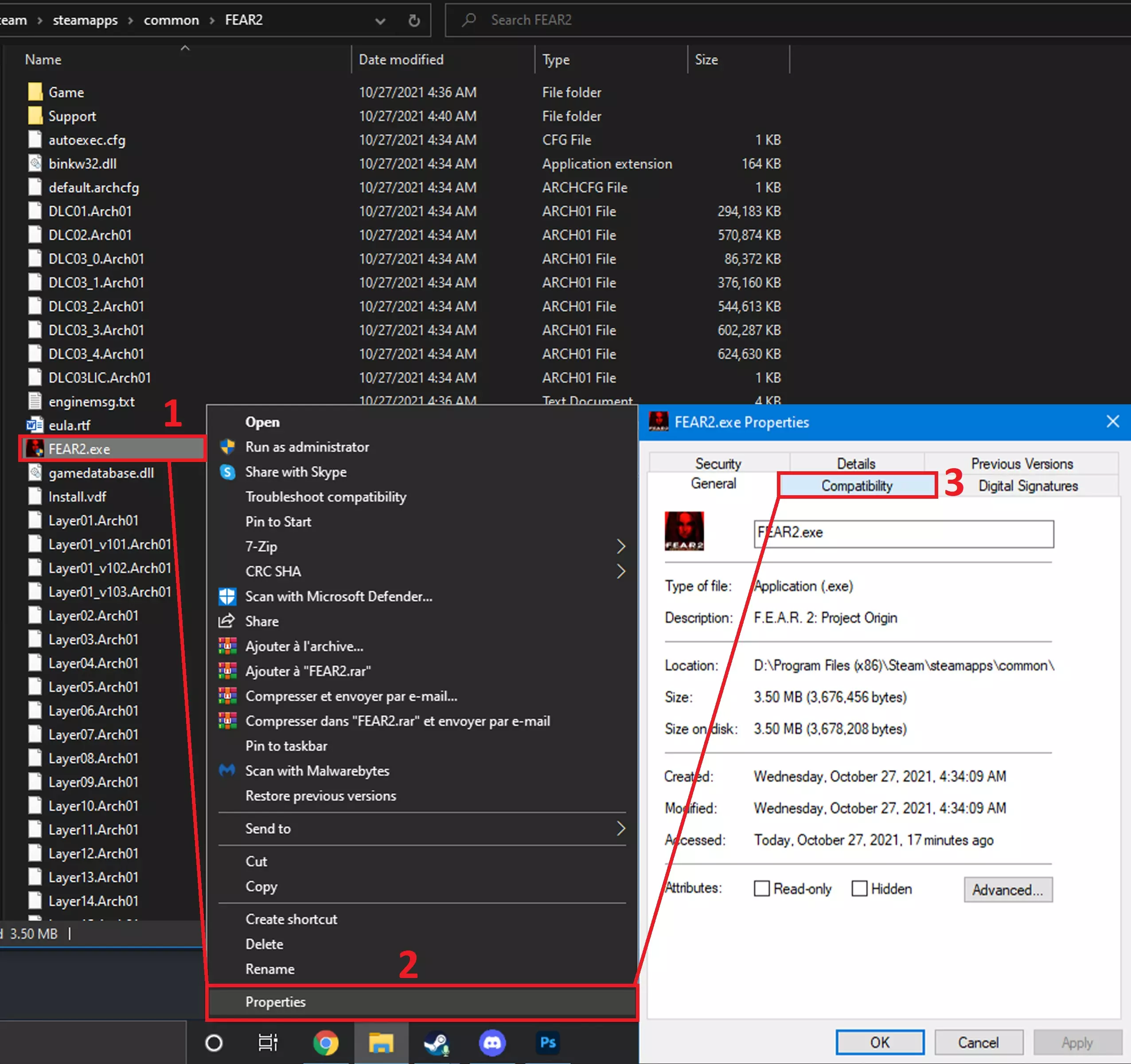
Task: Select Properties in context menu
Action: click(275, 1002)
